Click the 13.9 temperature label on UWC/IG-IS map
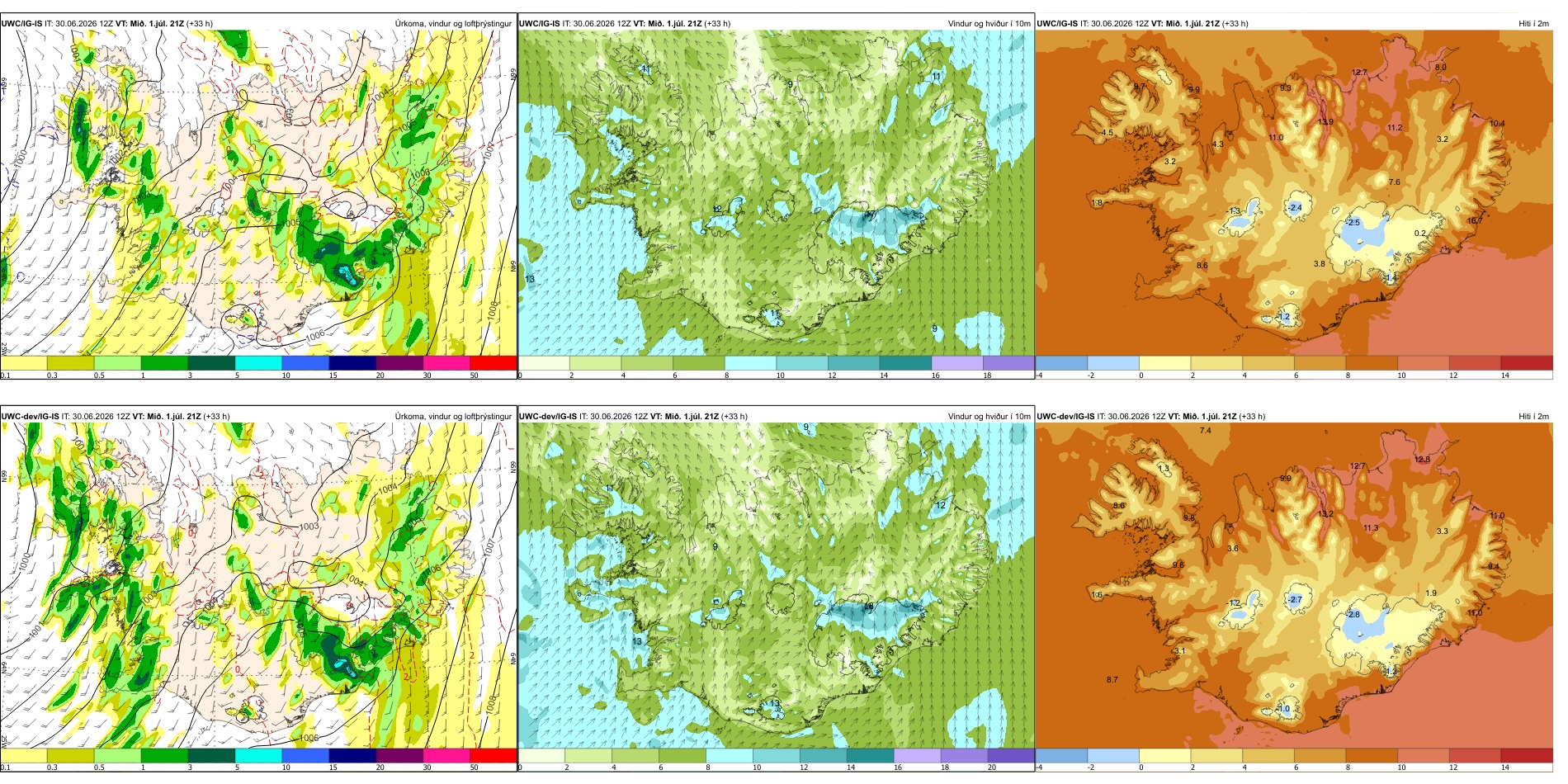Image resolution: width=1568 pixels, height=784 pixels. point(1325,122)
